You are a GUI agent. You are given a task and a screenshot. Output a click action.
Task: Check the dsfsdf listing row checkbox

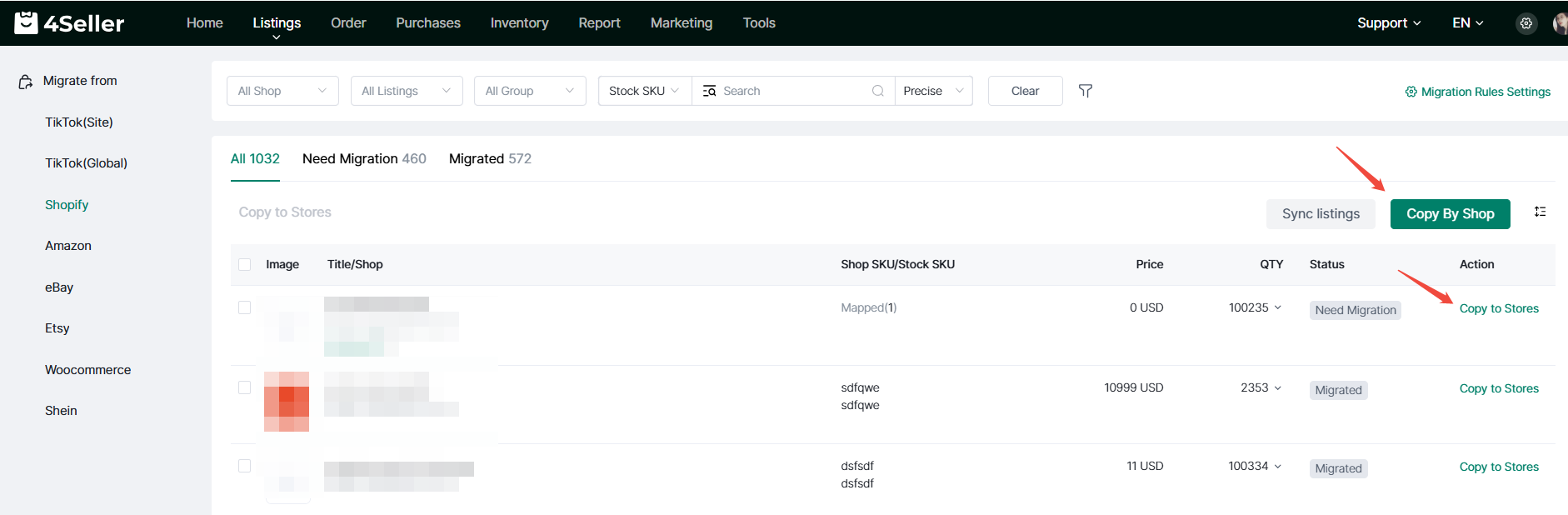click(x=245, y=467)
